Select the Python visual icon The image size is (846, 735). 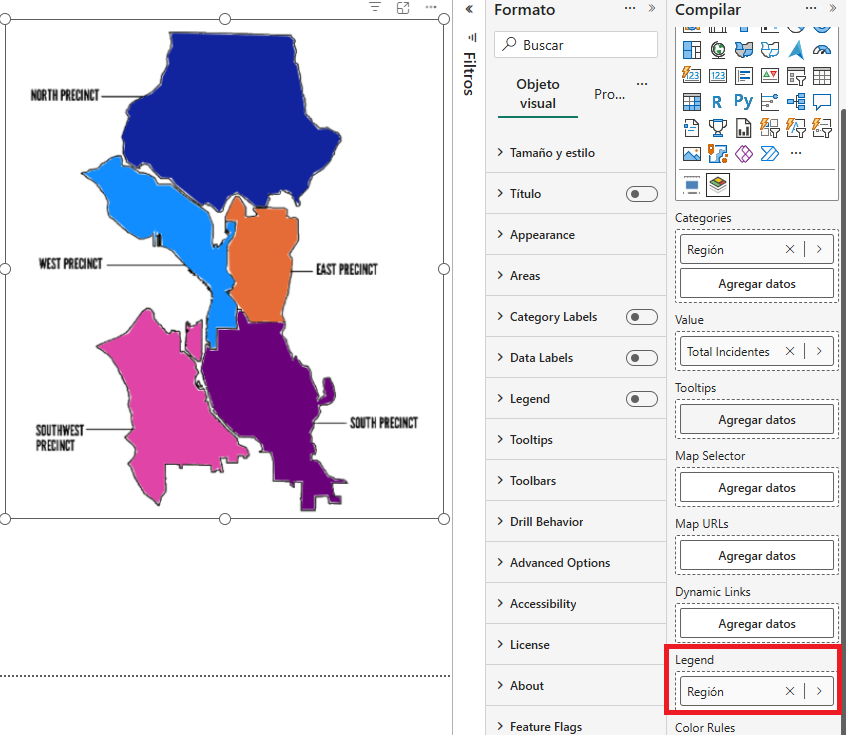(743, 102)
